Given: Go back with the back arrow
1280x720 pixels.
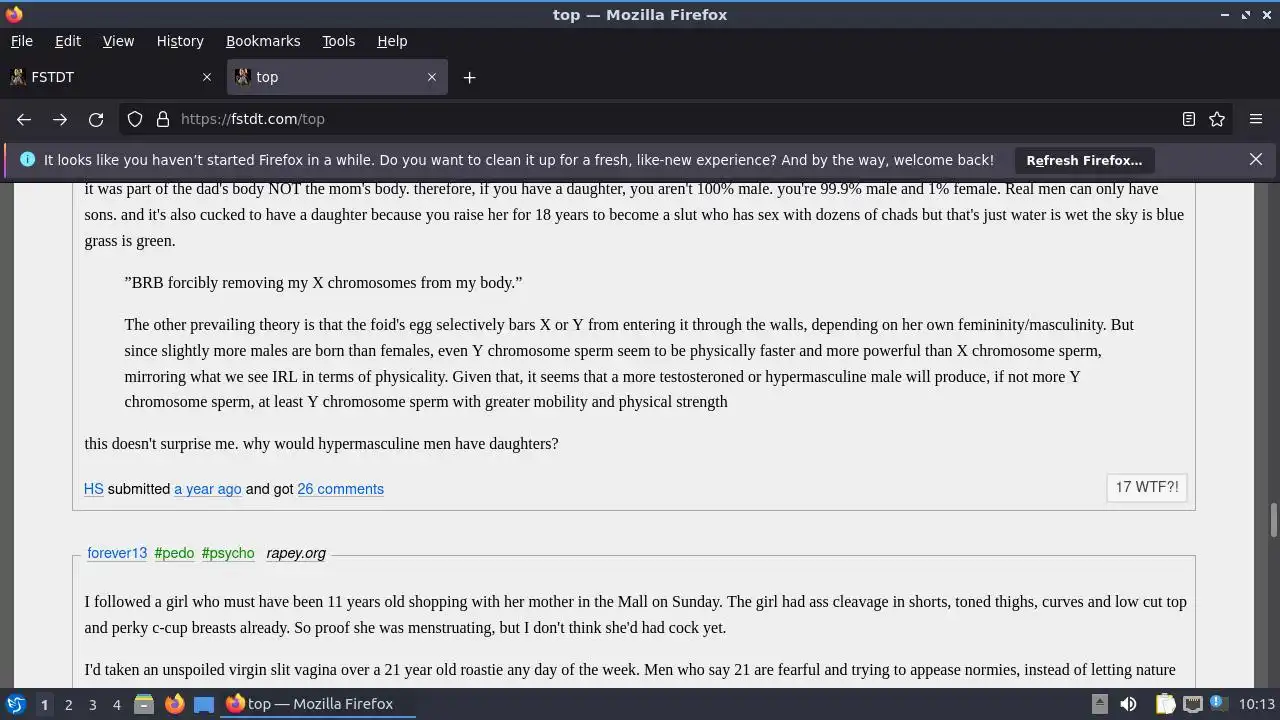Looking at the screenshot, I should [x=24, y=119].
